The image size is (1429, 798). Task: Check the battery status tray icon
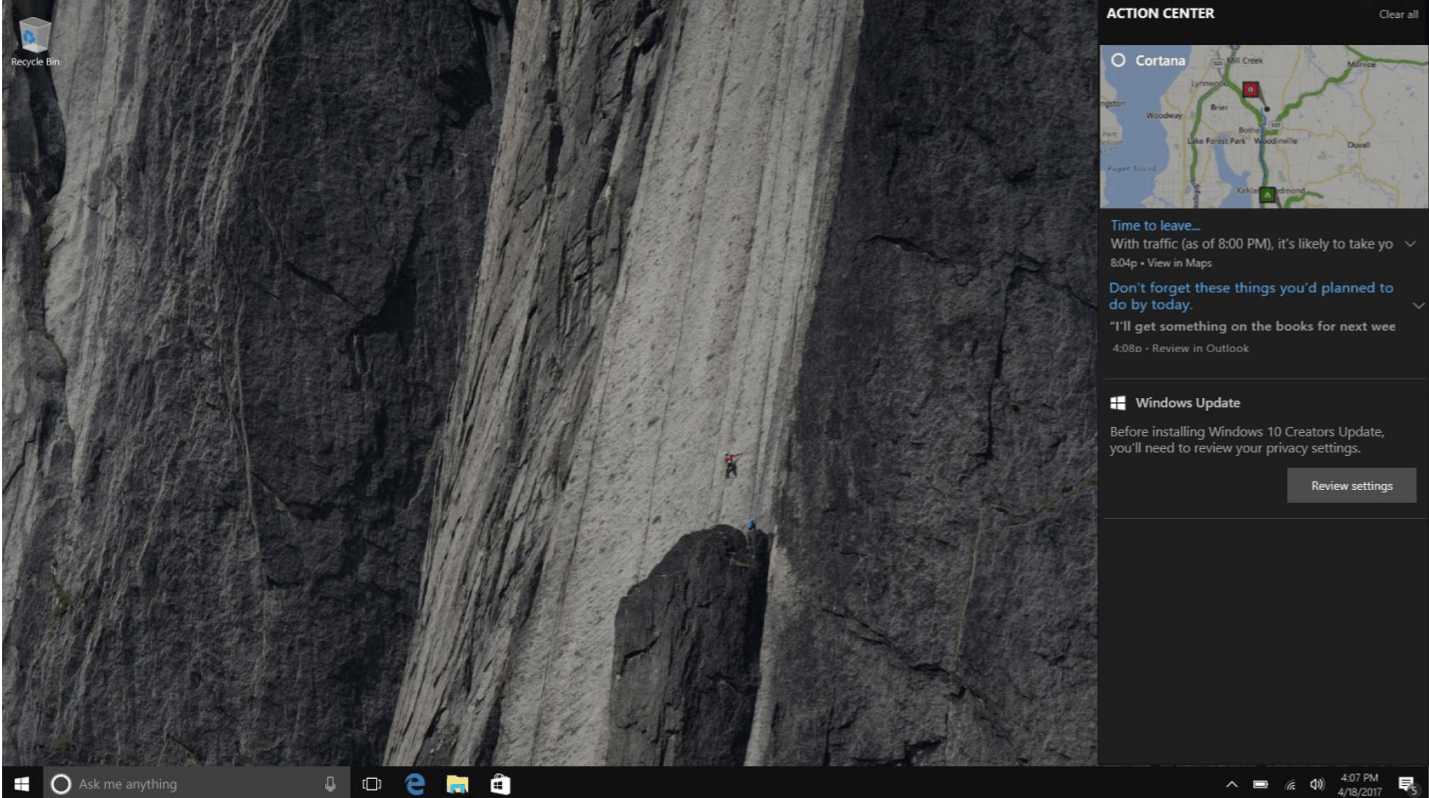(1261, 785)
